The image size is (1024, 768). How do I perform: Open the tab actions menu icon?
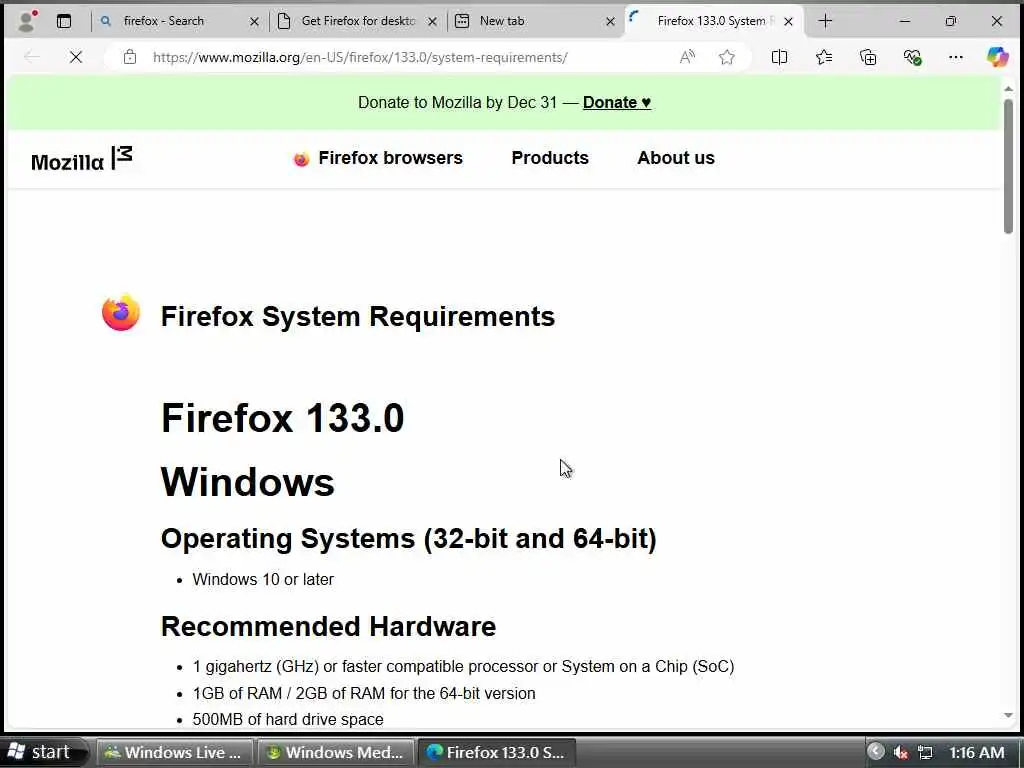tap(64, 21)
